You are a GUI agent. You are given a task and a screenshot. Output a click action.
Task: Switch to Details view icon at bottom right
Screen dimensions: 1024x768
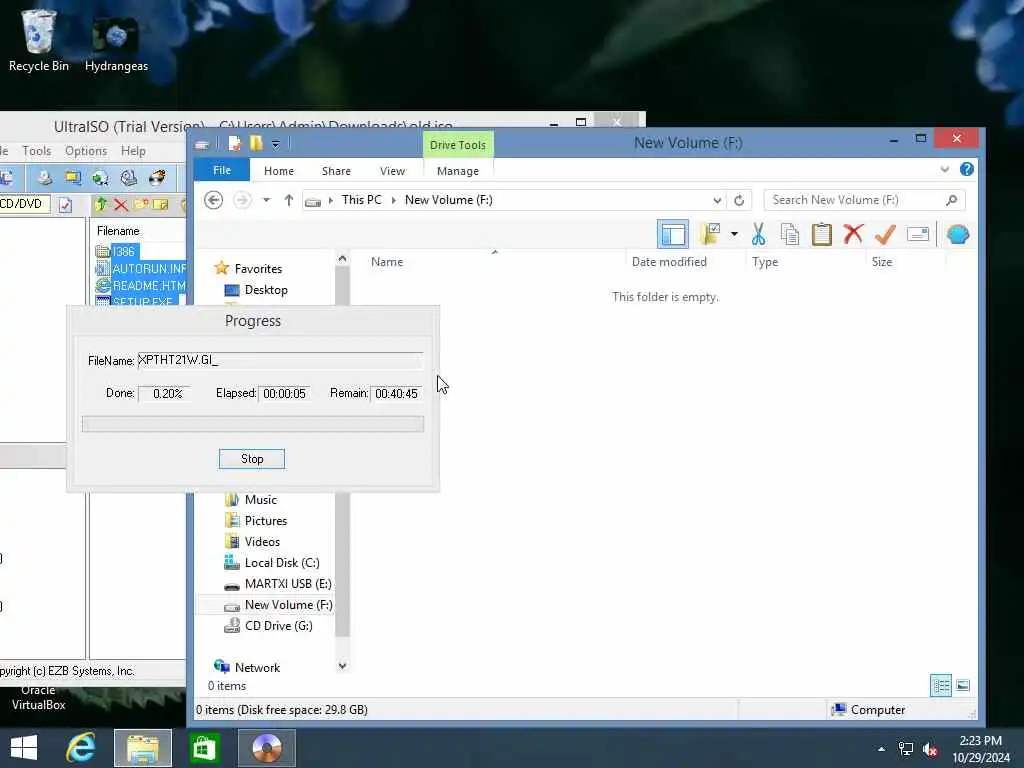point(940,686)
